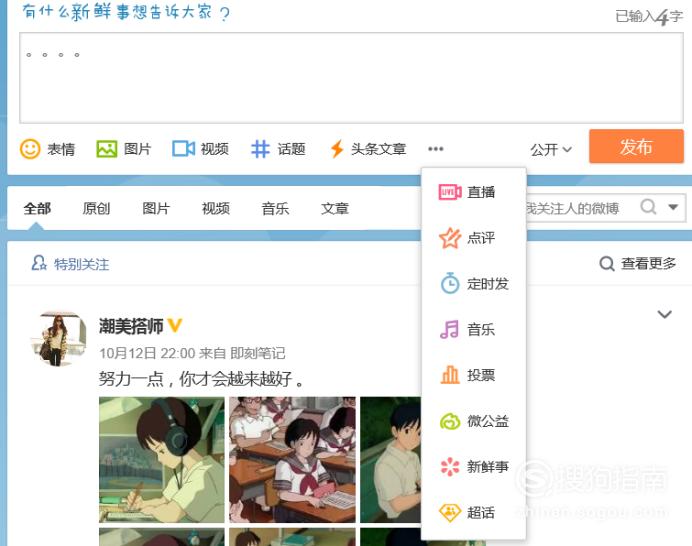Screen dimensions: 692x546
Task: Open the 公开 visibility dropdown
Action: pos(551,150)
